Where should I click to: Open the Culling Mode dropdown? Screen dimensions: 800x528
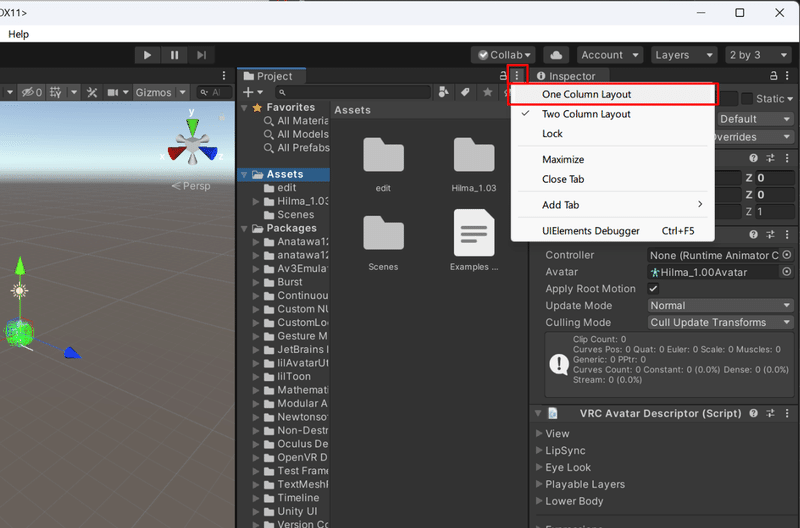coord(720,322)
